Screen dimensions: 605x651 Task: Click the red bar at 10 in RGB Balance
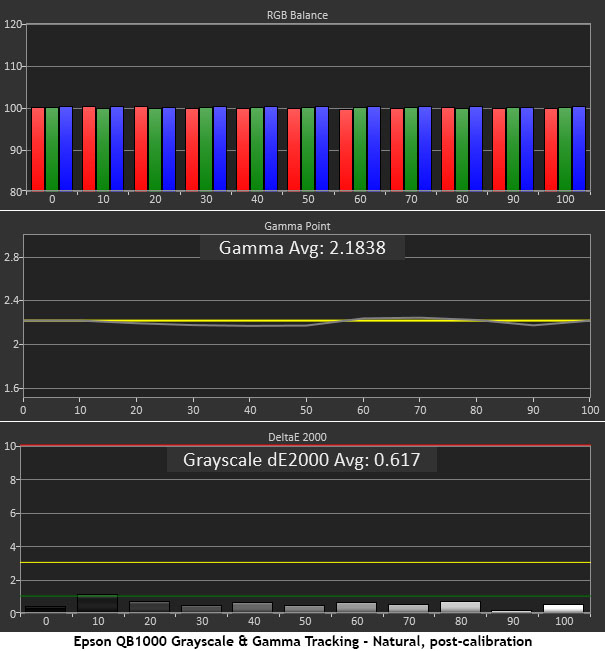[x=89, y=149]
